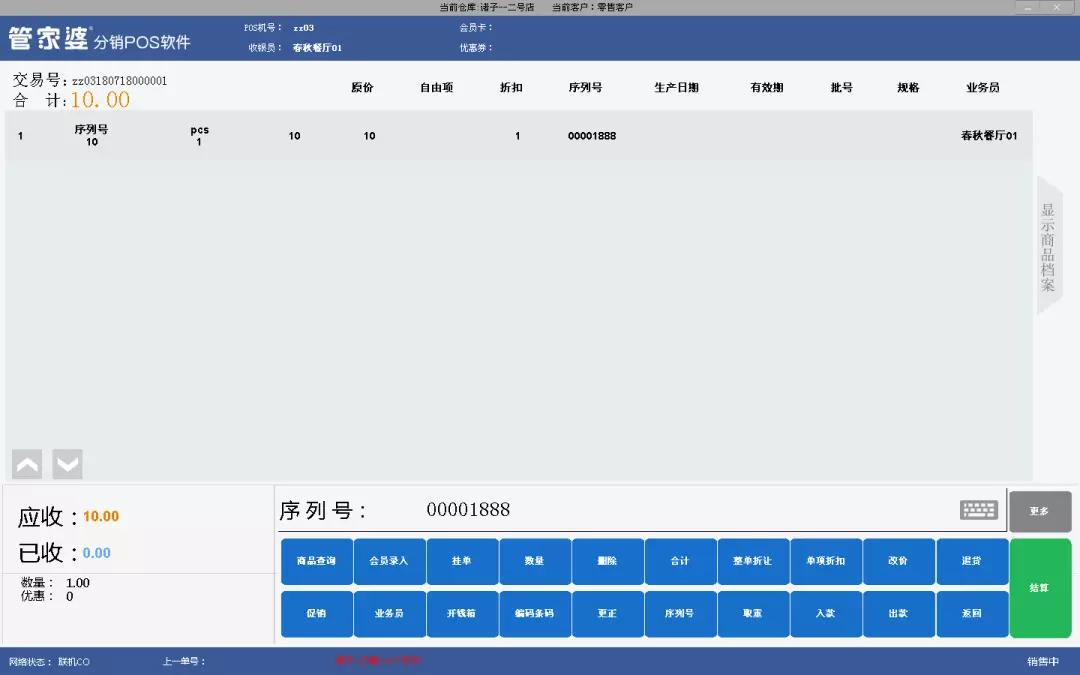Click the POS机号 value zz03
The width and height of the screenshot is (1080, 675).
pos(304,28)
